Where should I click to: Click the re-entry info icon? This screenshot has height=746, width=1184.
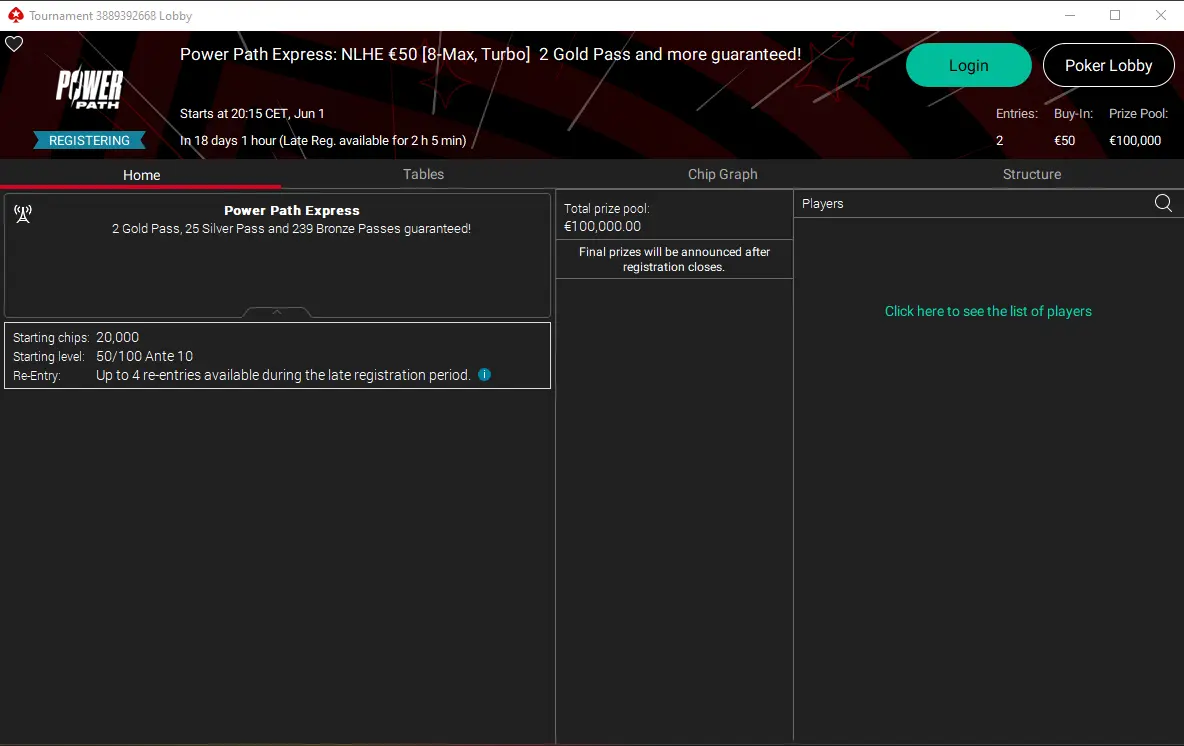(x=485, y=375)
